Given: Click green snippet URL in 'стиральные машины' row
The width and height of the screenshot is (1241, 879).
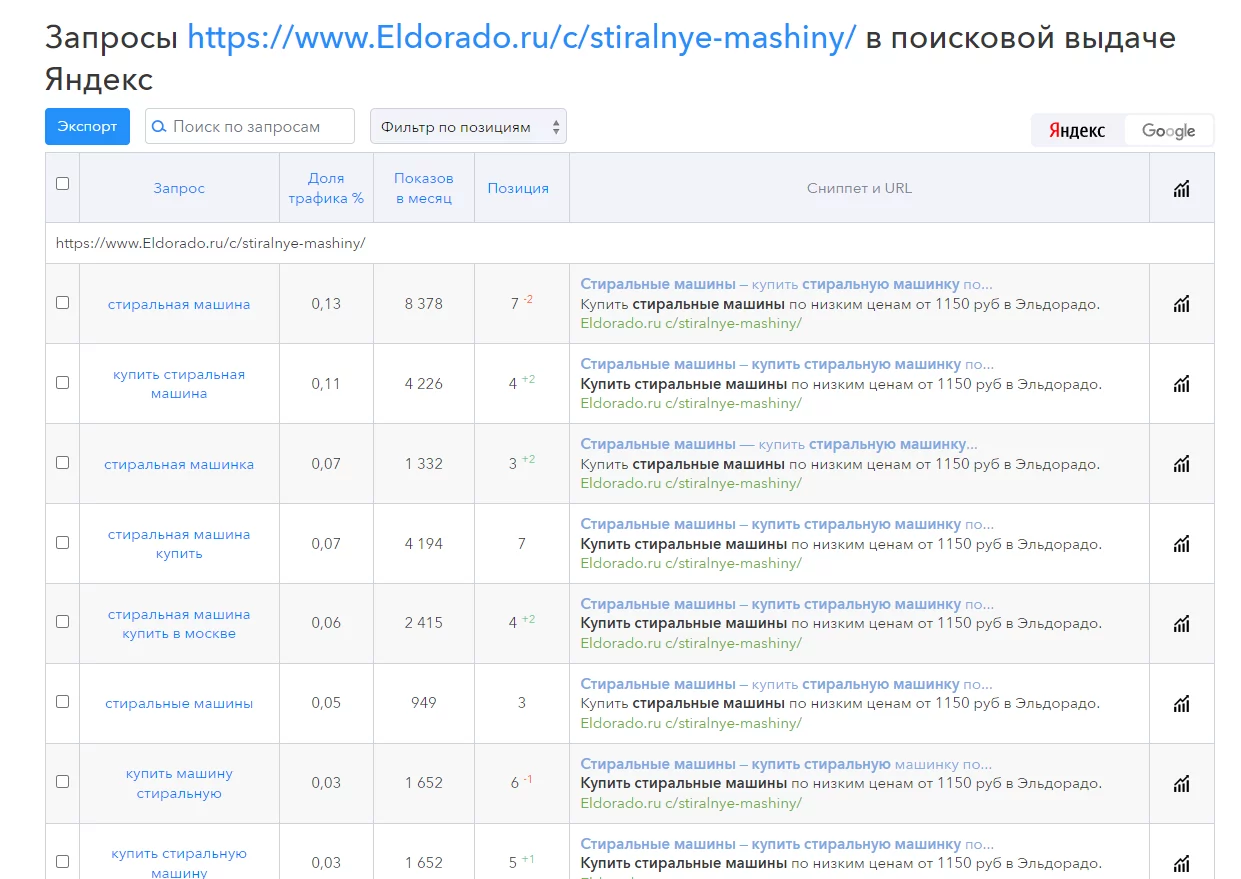Looking at the screenshot, I should pyautogui.click(x=691, y=723).
